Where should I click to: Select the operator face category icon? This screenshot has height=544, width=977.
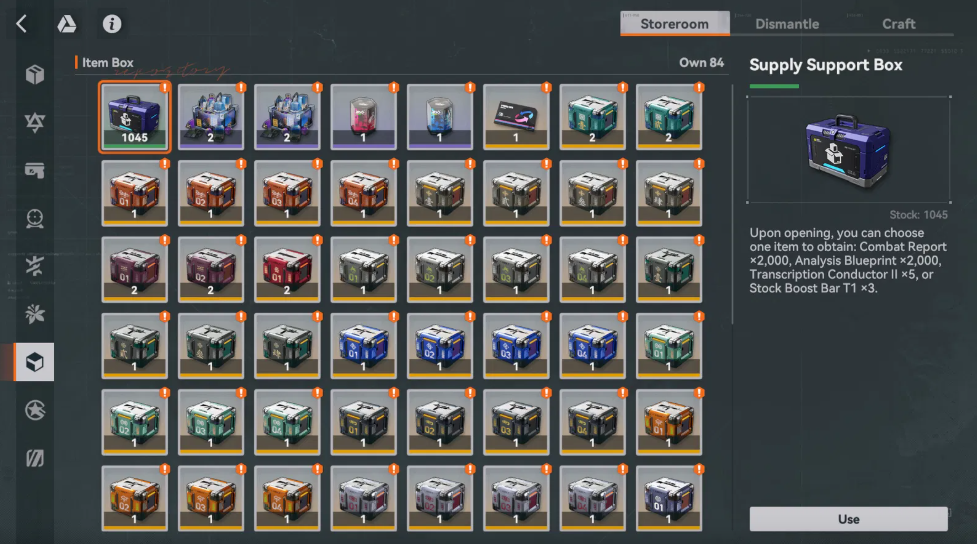point(35,218)
